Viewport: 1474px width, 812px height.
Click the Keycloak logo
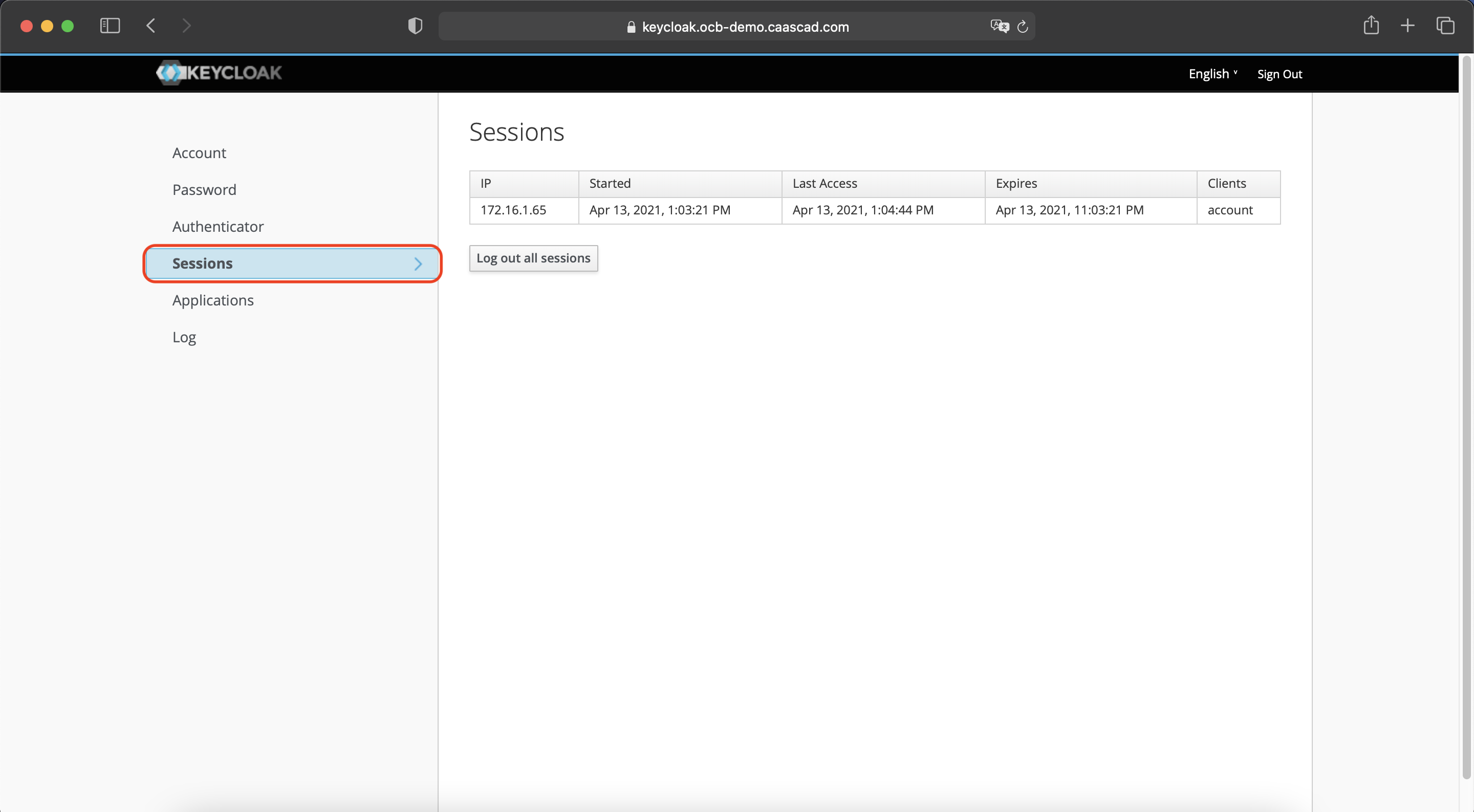tap(219, 73)
